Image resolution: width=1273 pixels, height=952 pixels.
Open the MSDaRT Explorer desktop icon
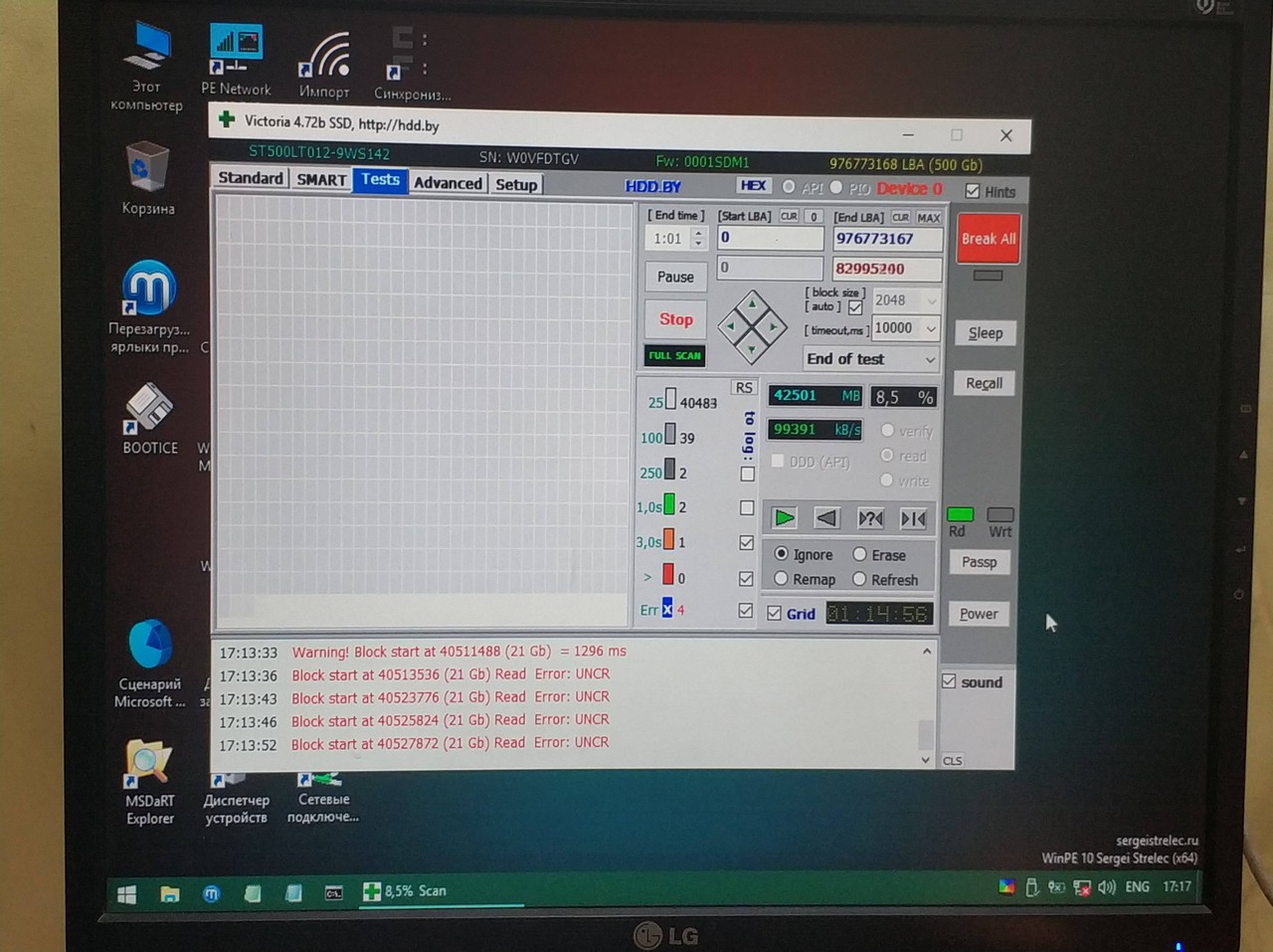click(x=149, y=781)
